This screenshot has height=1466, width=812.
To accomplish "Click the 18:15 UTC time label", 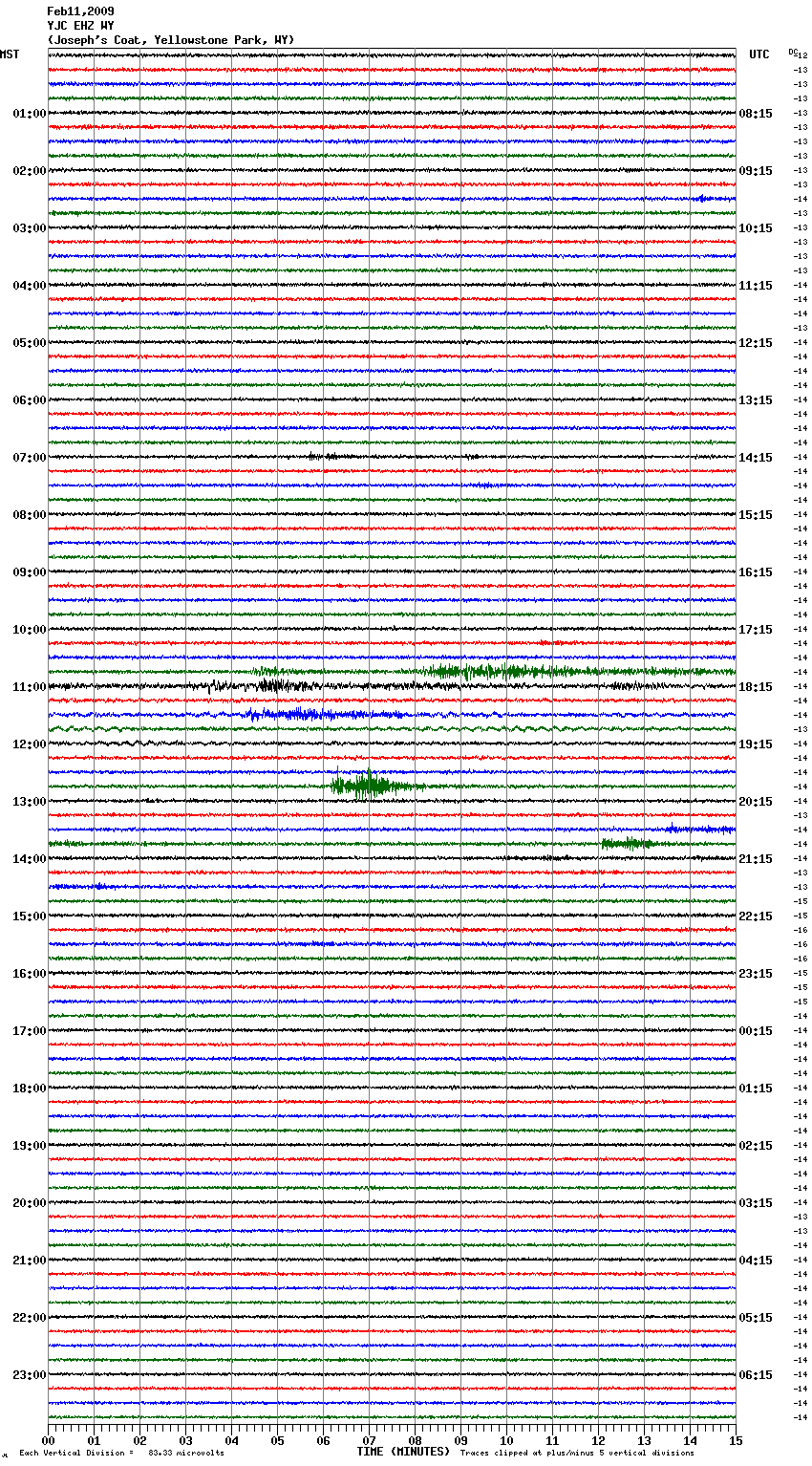I will tap(756, 687).
